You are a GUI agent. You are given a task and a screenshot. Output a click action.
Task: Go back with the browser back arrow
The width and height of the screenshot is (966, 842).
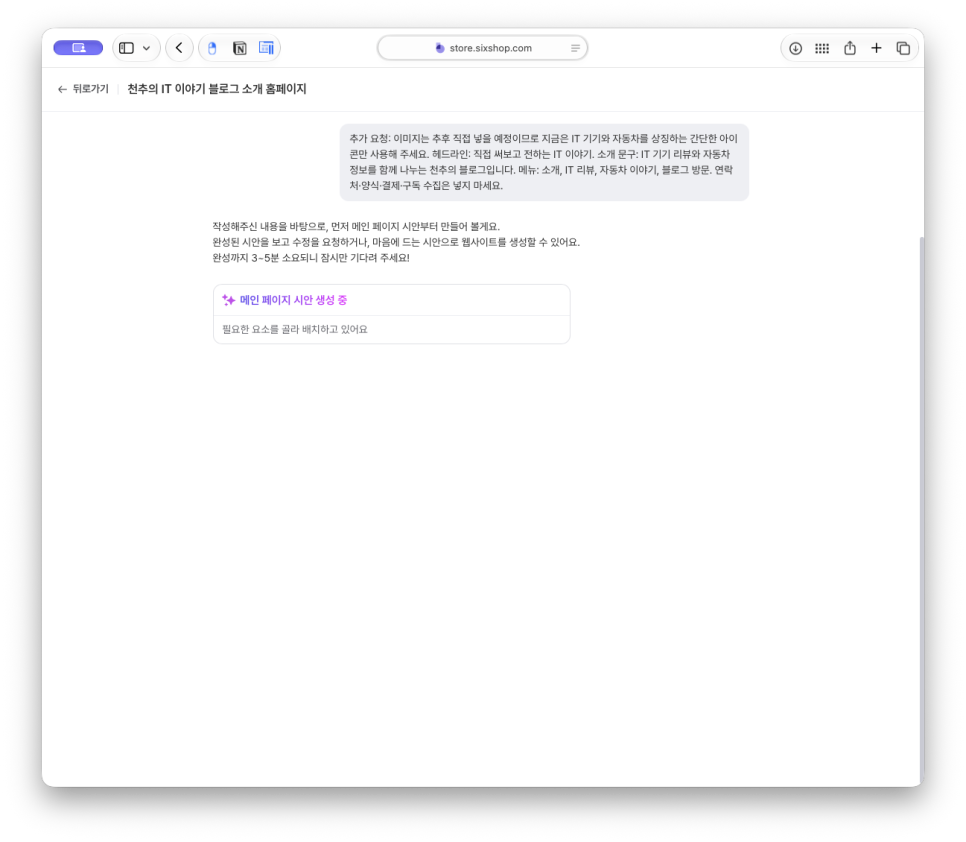coord(179,48)
